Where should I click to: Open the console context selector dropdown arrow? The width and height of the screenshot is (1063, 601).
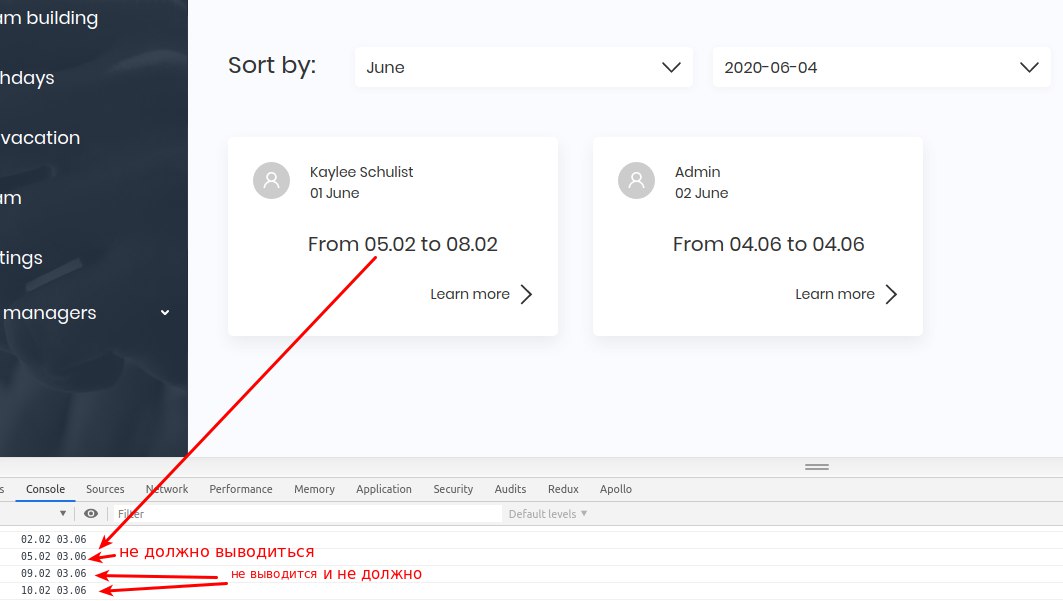click(63, 514)
